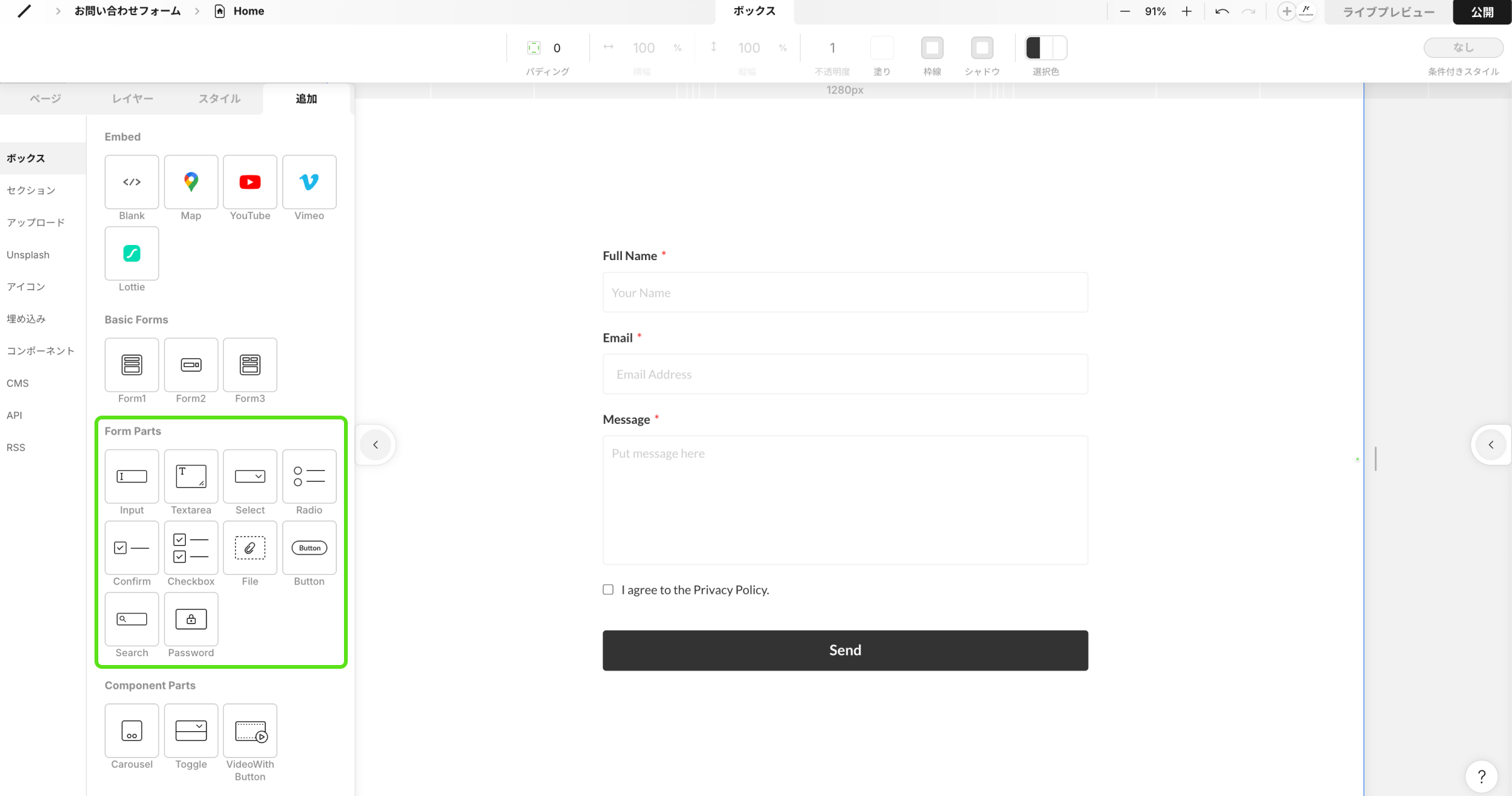Open the 塗り fill color swatch
This screenshot has height=796, width=1512.
click(x=882, y=48)
